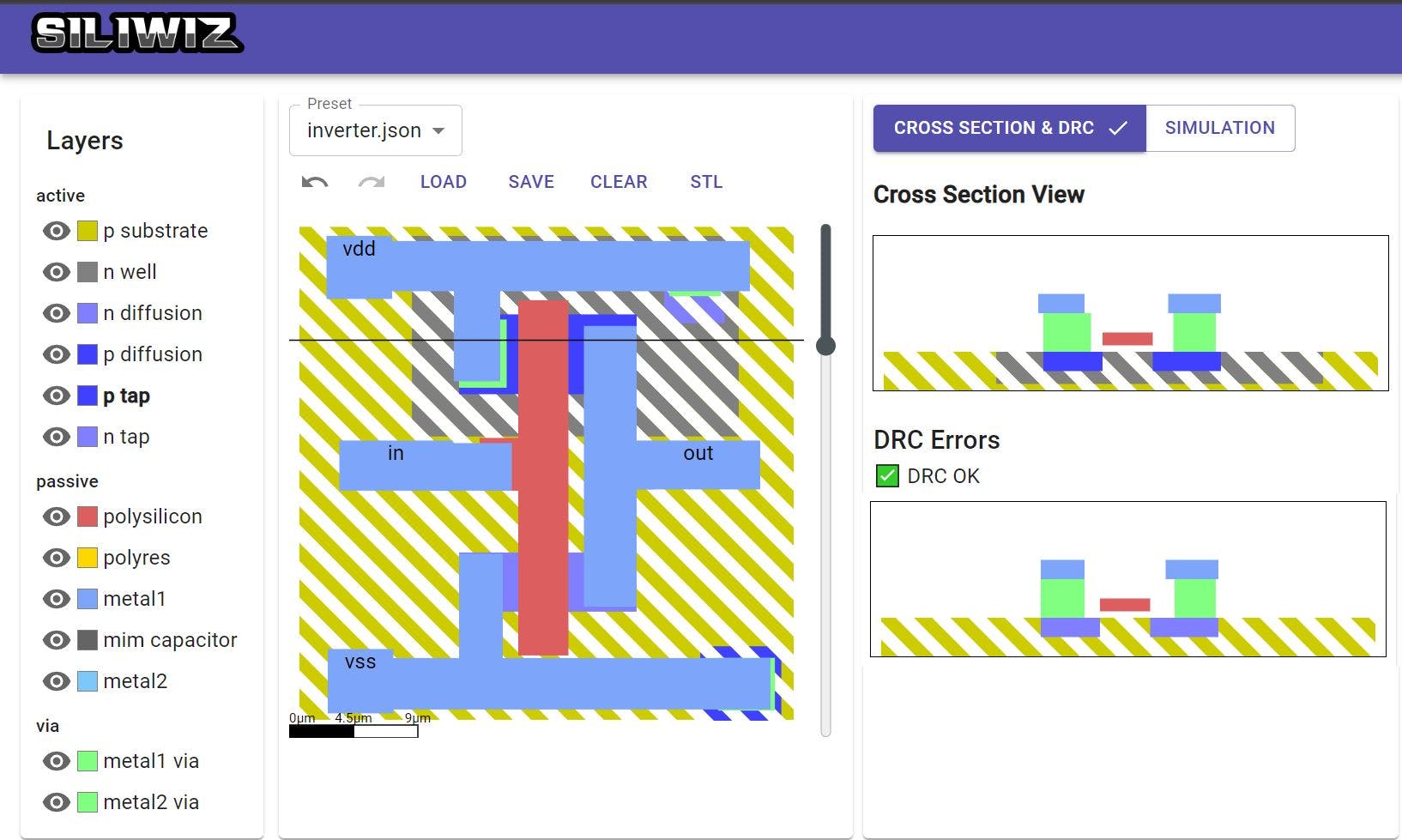Click the out metal trace in layout
This screenshot has height=840, width=1402.
[x=698, y=453]
